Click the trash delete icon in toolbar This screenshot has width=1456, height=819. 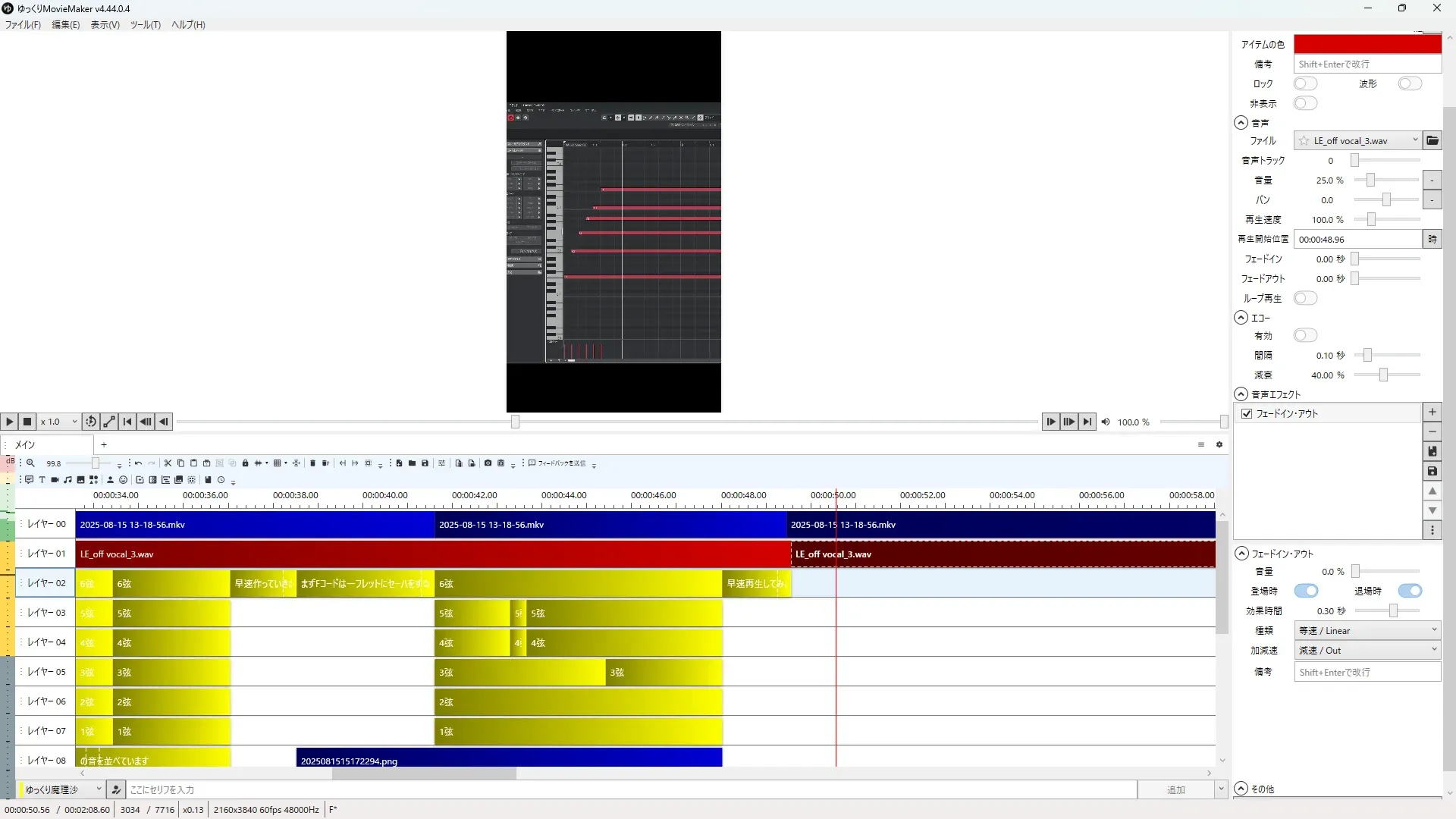coord(312,463)
